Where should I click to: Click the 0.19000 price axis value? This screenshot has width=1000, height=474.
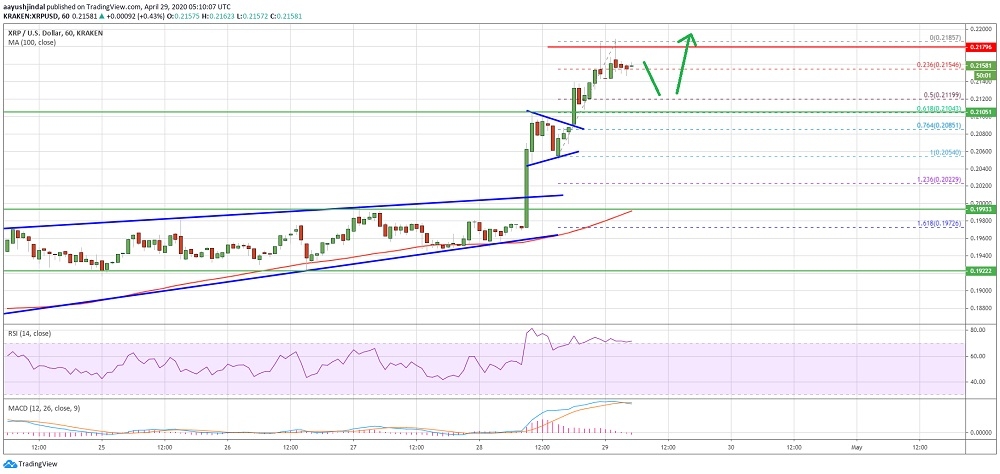point(979,290)
